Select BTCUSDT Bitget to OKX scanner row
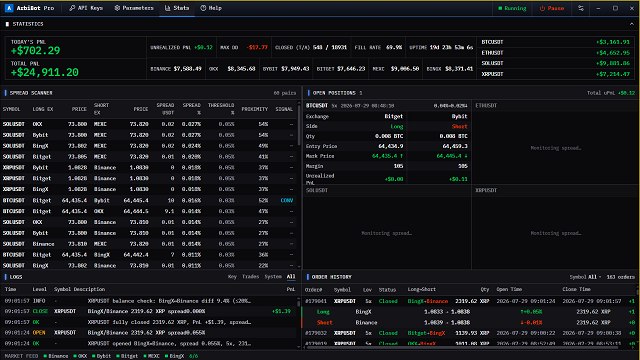This screenshot has height=360, width=640. pyautogui.click(x=148, y=211)
